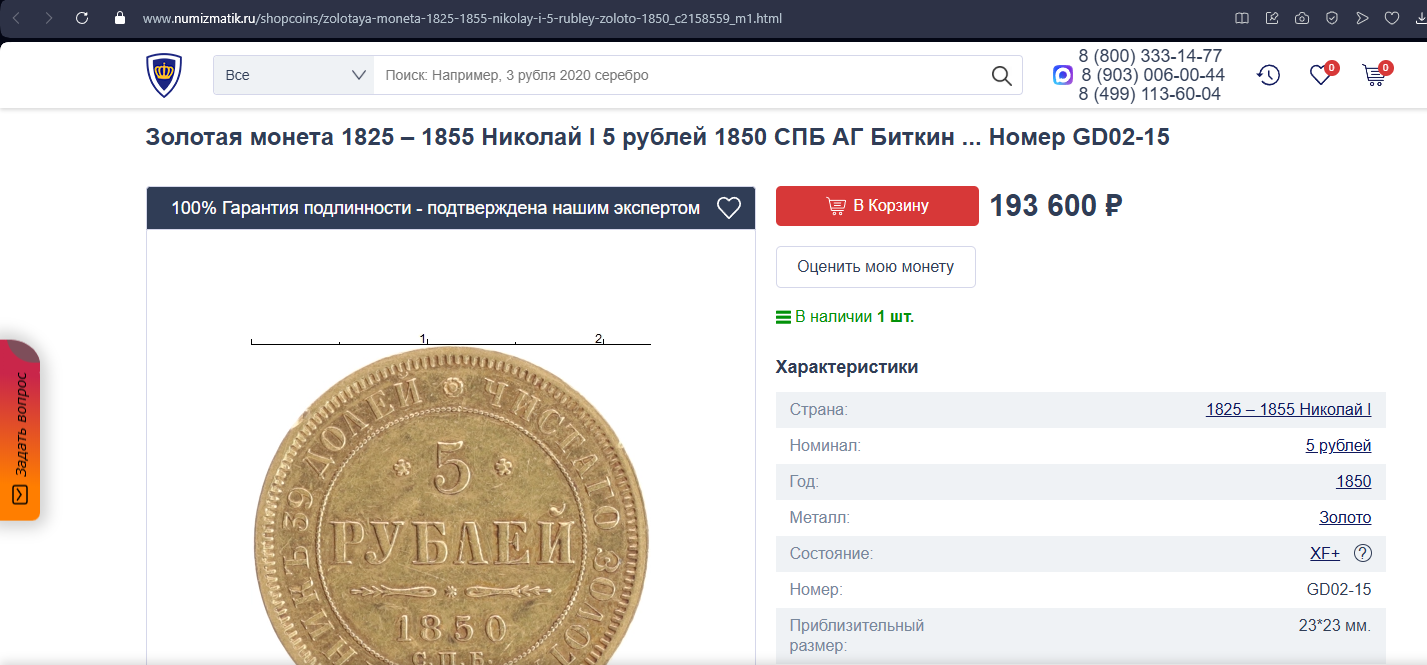Click the 'XF+' condition link
This screenshot has height=665, width=1427.
(x=1324, y=554)
